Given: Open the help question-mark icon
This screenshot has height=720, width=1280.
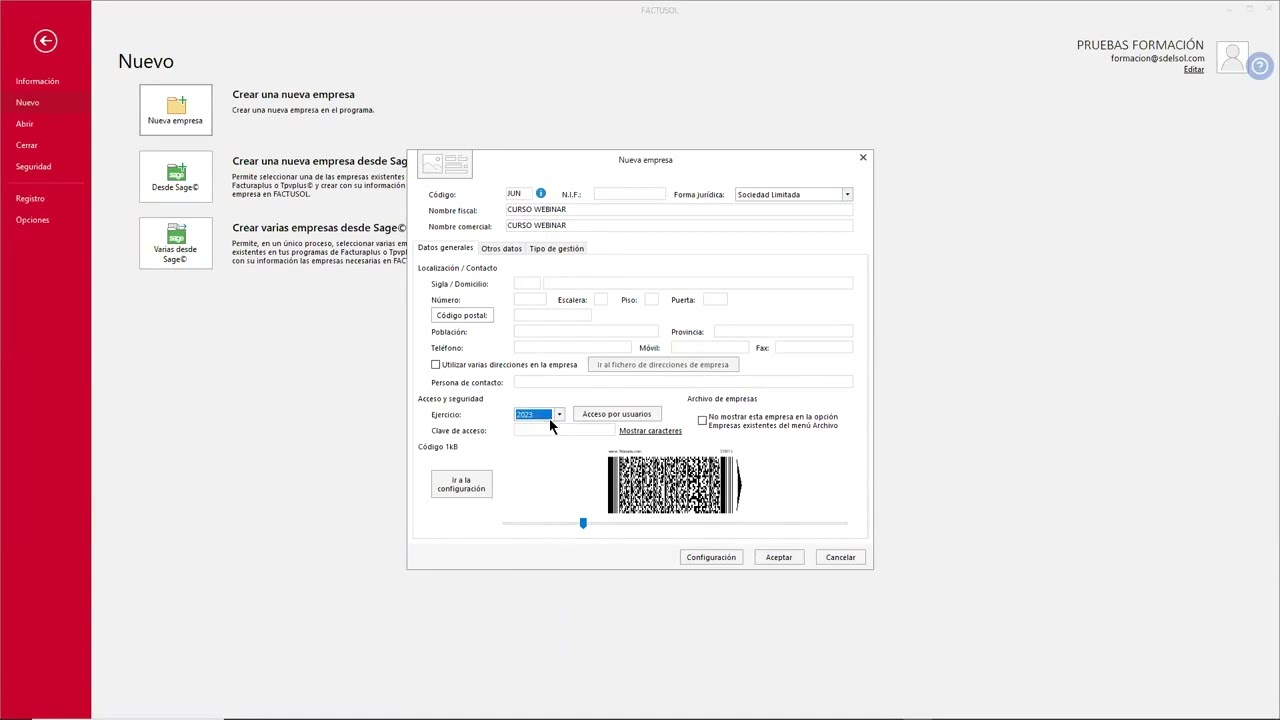Looking at the screenshot, I should (x=1260, y=67).
